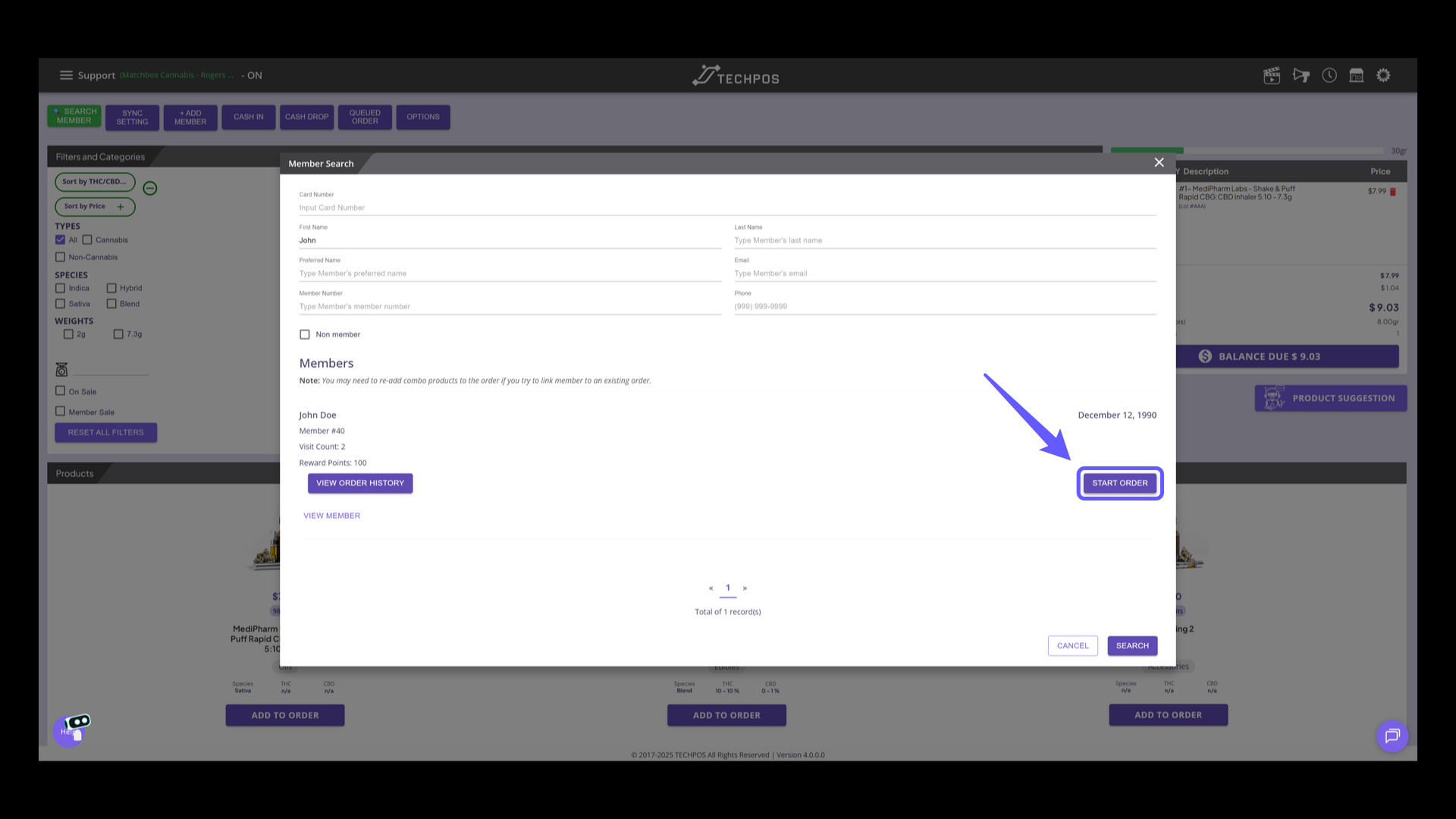Click the red trash icon on MediPharm item
Image resolution: width=1456 pixels, height=819 pixels.
click(1393, 192)
